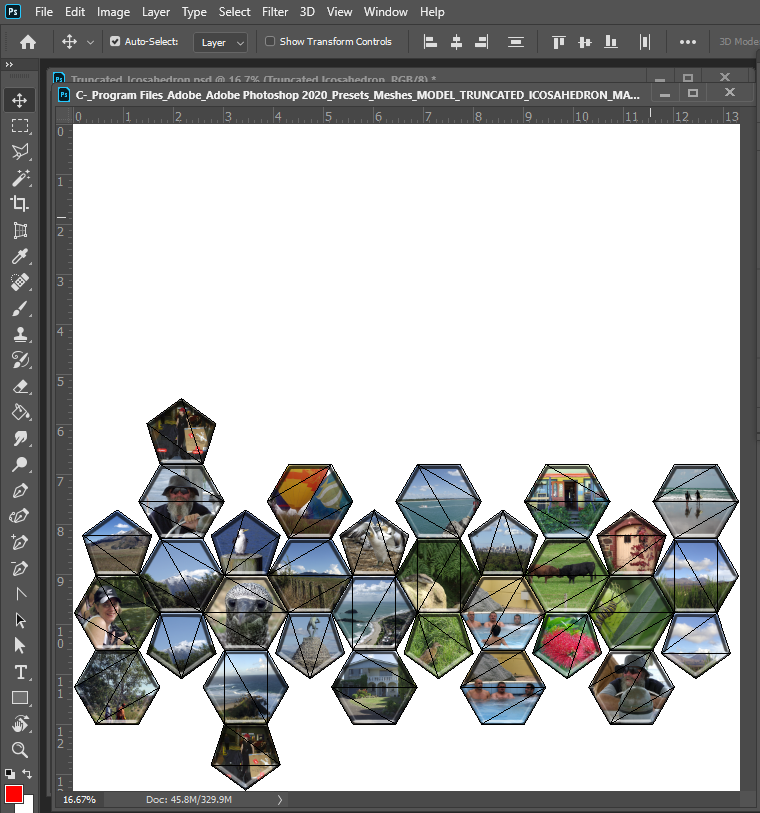Open the Image menu
The width and height of the screenshot is (760, 813).
point(113,11)
